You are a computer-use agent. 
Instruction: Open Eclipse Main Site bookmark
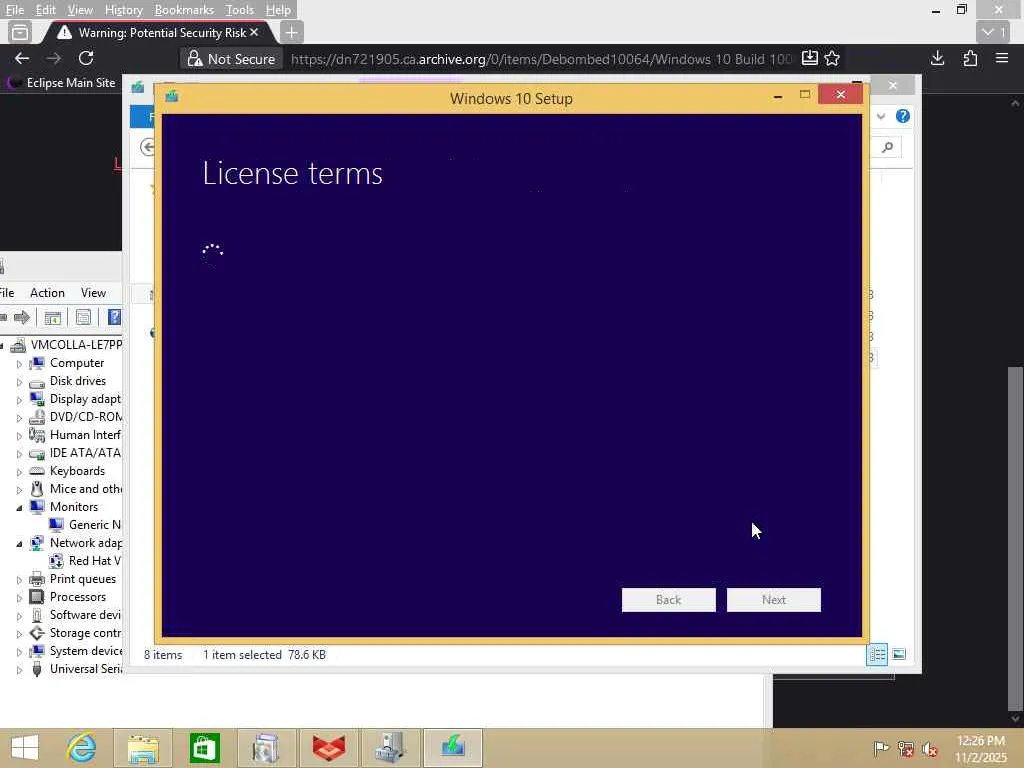[x=61, y=83]
